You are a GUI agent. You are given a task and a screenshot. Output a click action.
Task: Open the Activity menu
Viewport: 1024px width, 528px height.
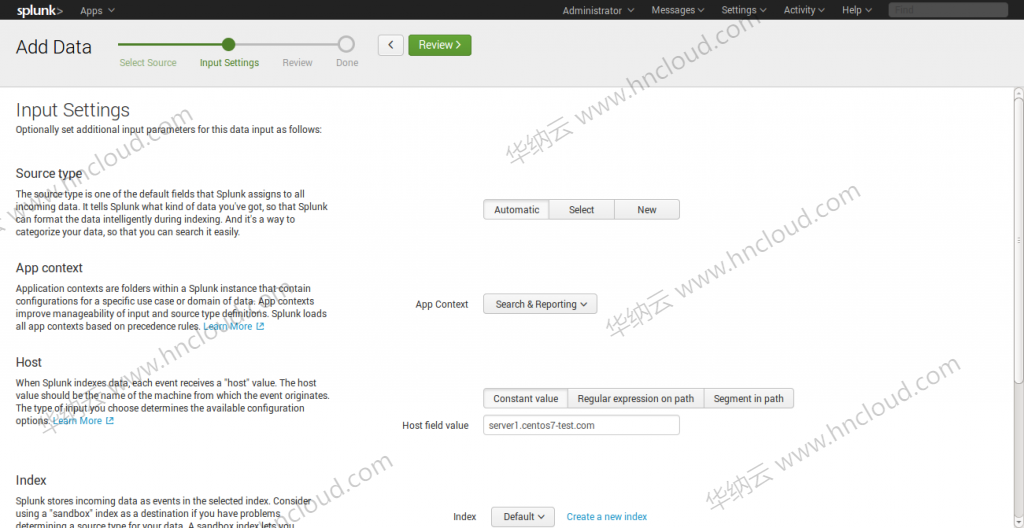coord(804,10)
